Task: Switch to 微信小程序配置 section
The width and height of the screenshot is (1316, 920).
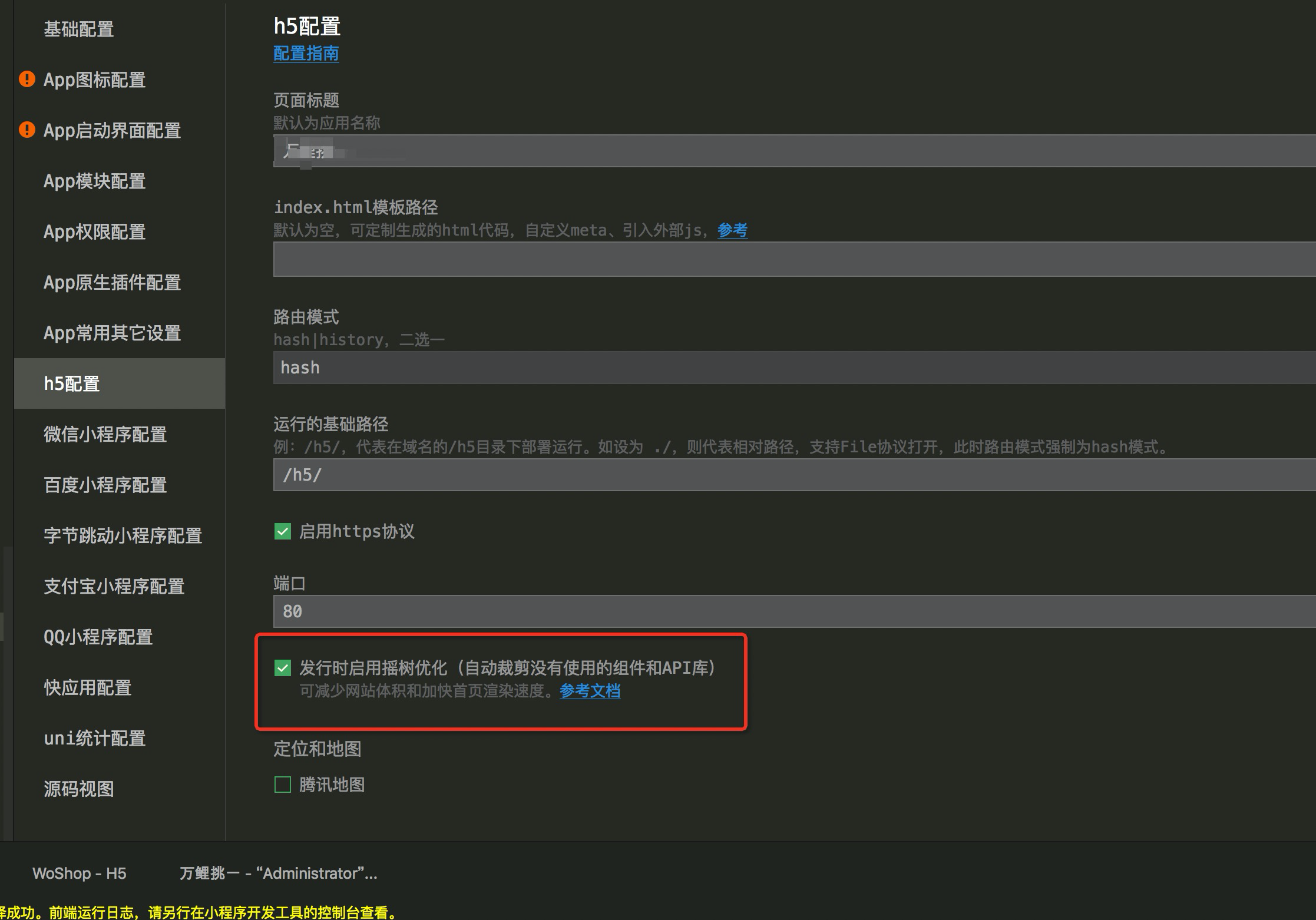Action: click(105, 434)
